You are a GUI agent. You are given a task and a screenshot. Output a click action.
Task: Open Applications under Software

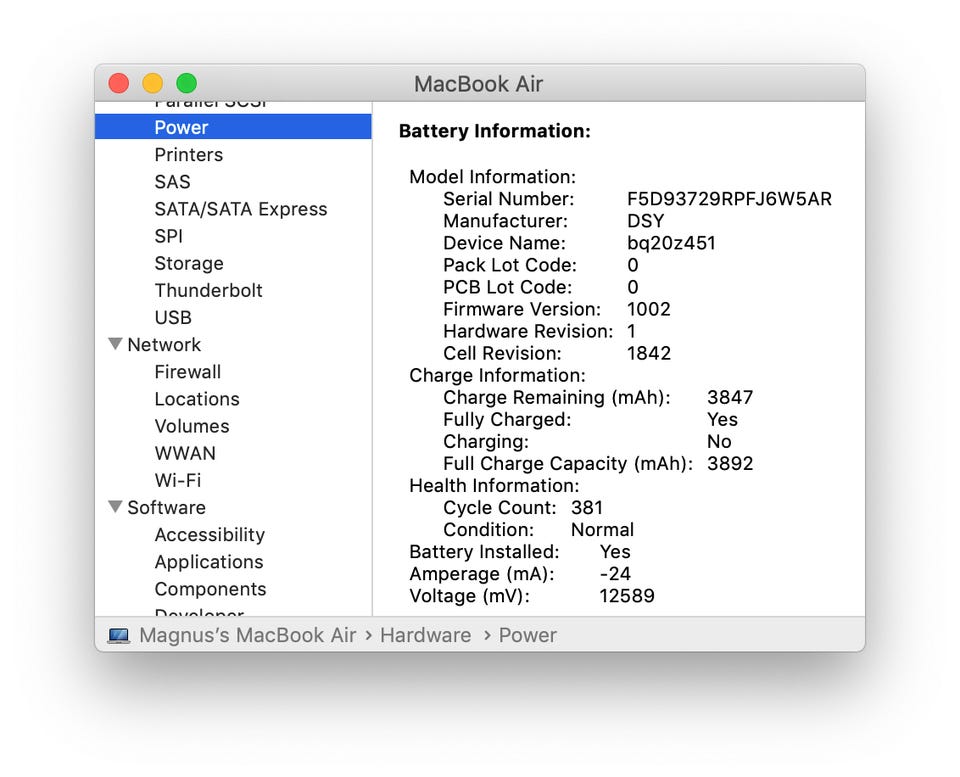(208, 562)
